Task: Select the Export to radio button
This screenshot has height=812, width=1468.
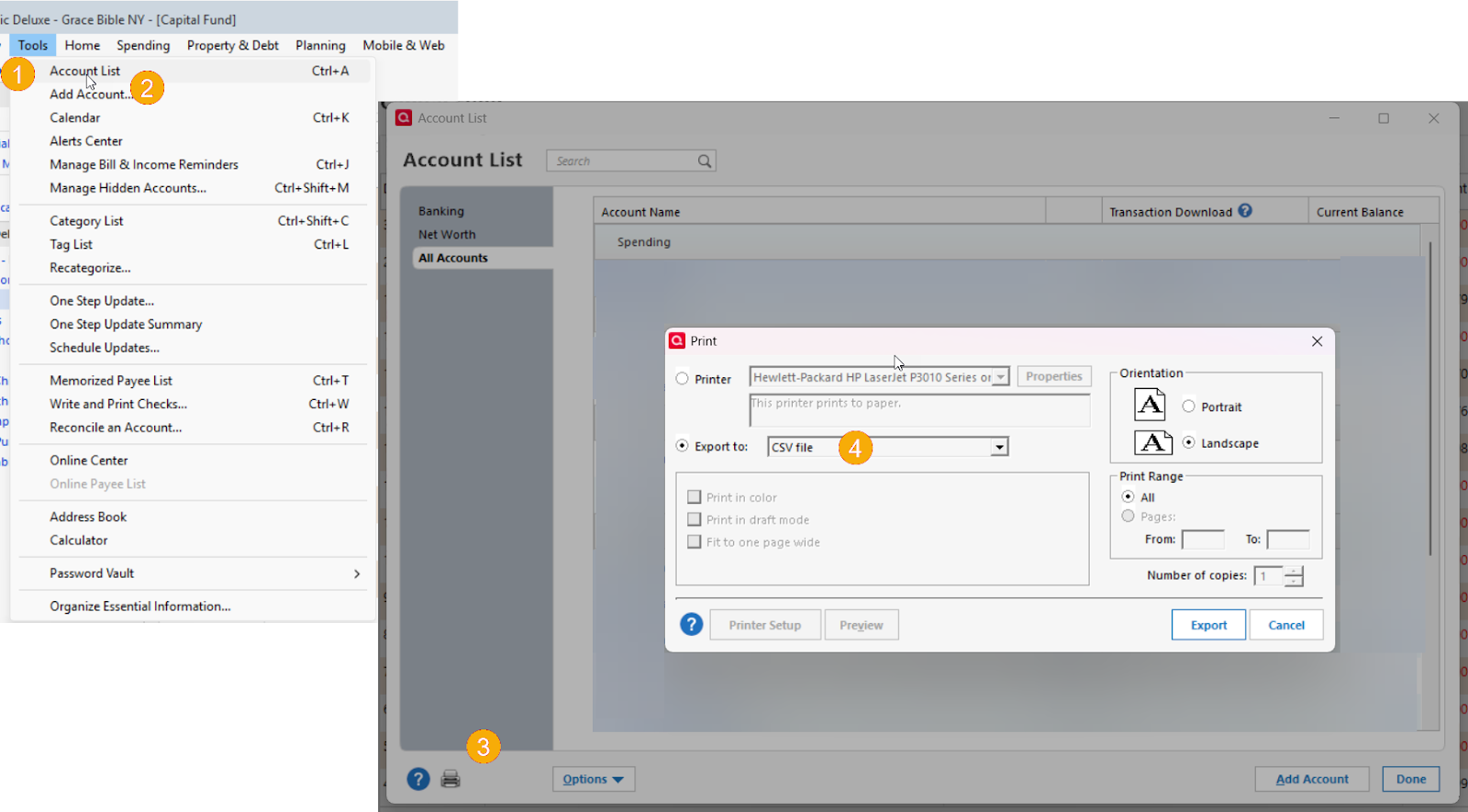Action: (682, 445)
